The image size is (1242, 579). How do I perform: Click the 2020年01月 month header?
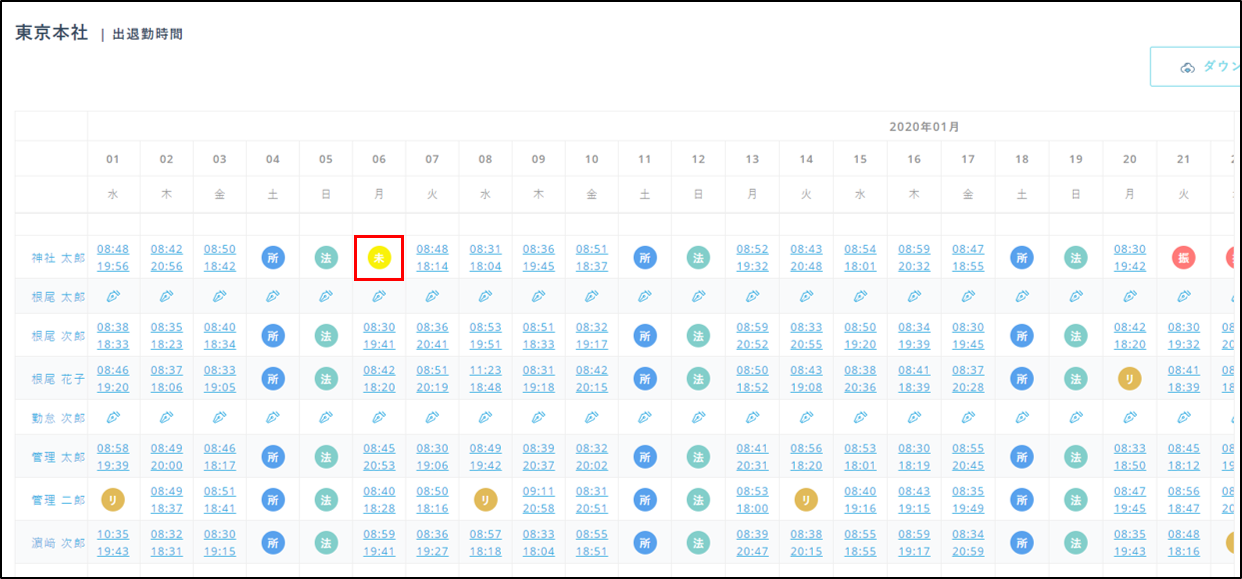pyautogui.click(x=925, y=127)
